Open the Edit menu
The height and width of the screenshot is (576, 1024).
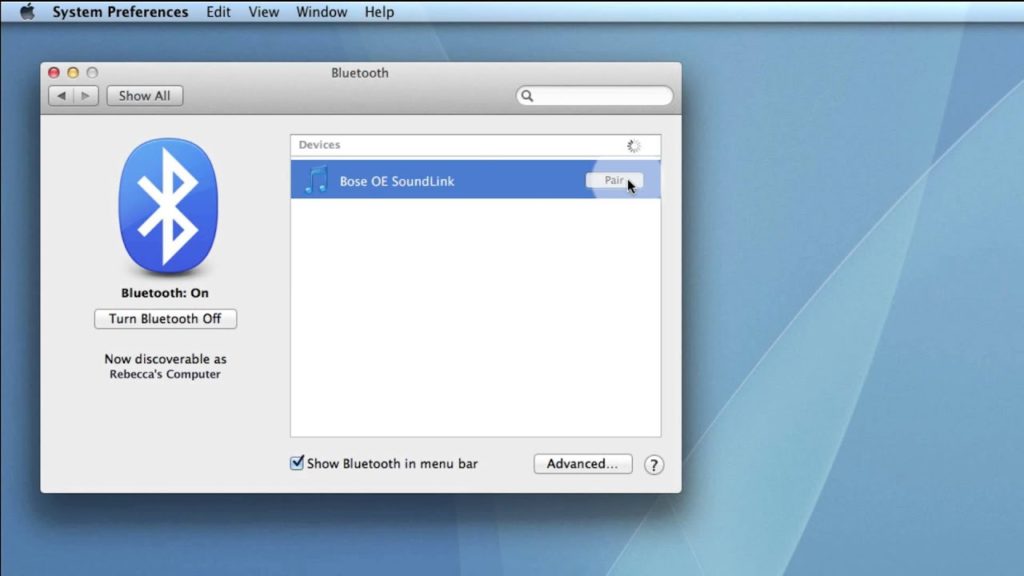218,12
